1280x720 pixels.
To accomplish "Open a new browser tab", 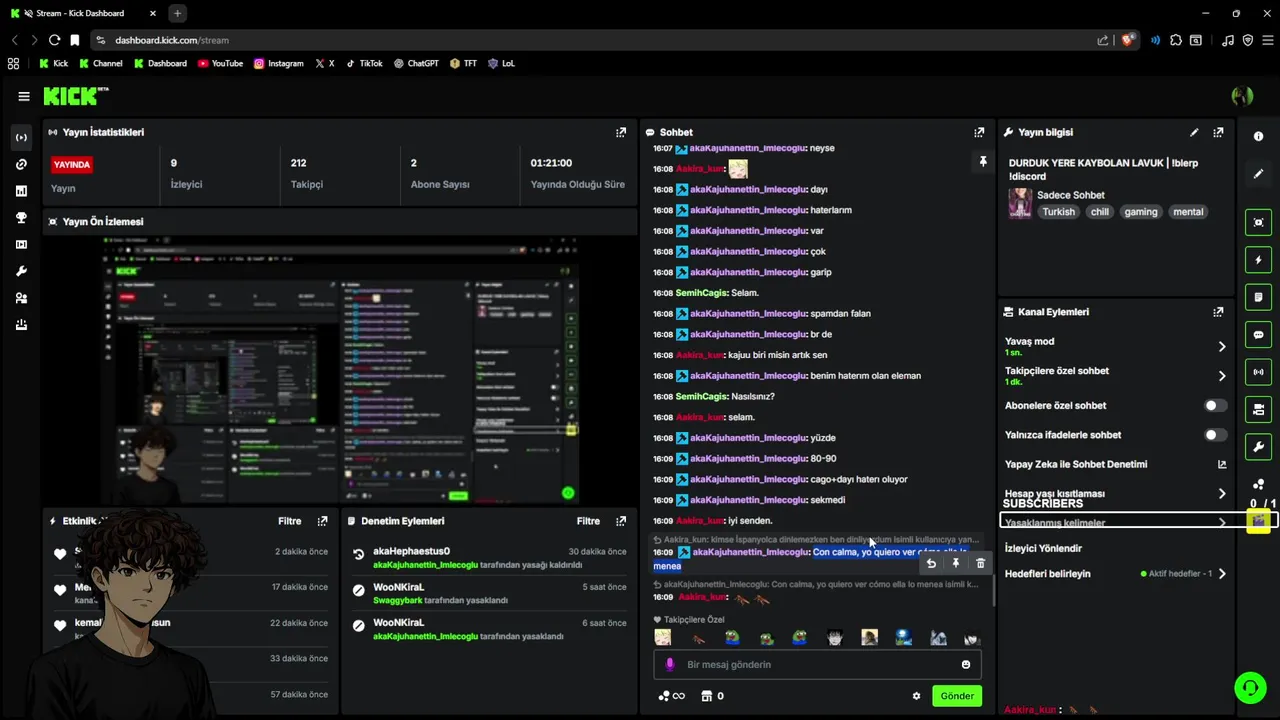I will point(177,13).
